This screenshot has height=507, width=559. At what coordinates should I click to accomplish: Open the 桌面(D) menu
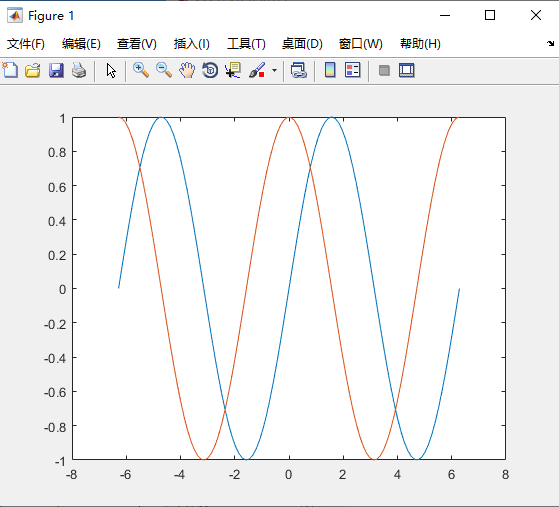pos(302,44)
